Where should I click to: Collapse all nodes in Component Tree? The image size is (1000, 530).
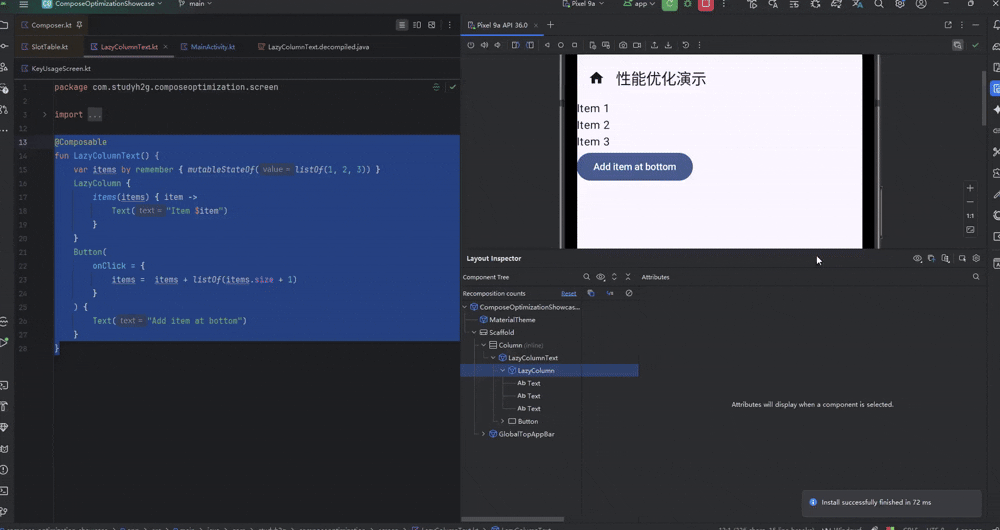pos(628,277)
